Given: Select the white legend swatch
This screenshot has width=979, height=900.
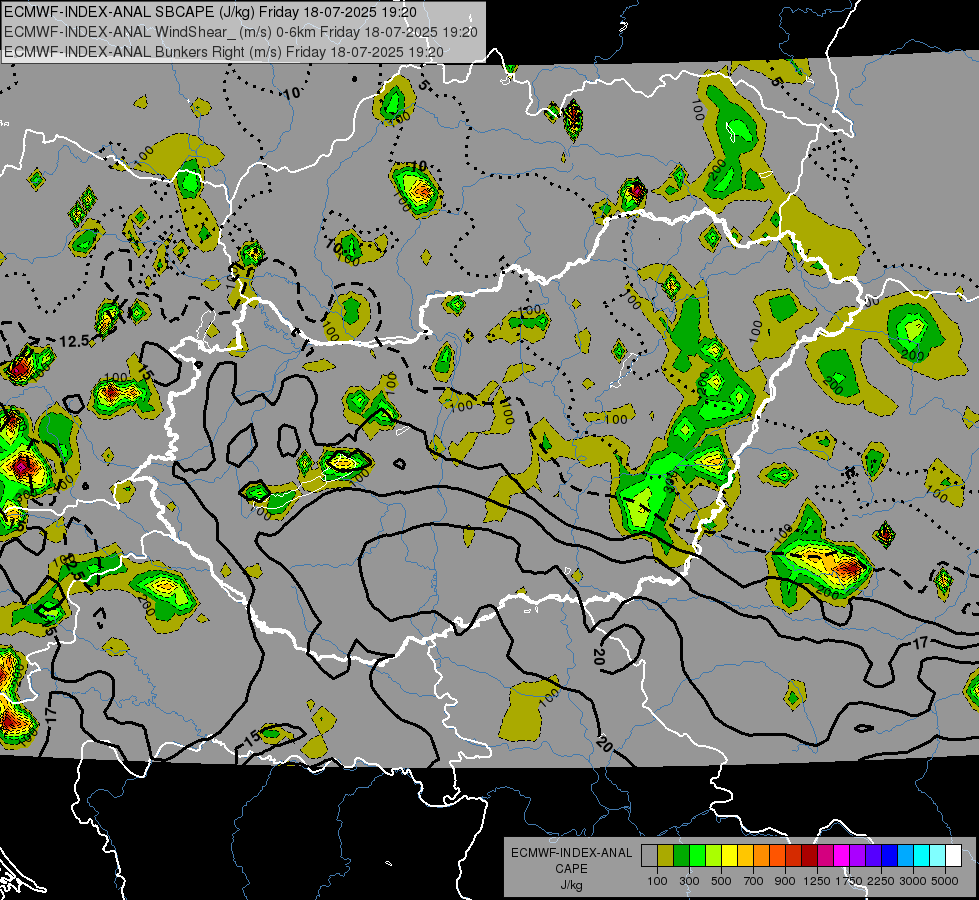Looking at the screenshot, I should (x=953, y=856).
